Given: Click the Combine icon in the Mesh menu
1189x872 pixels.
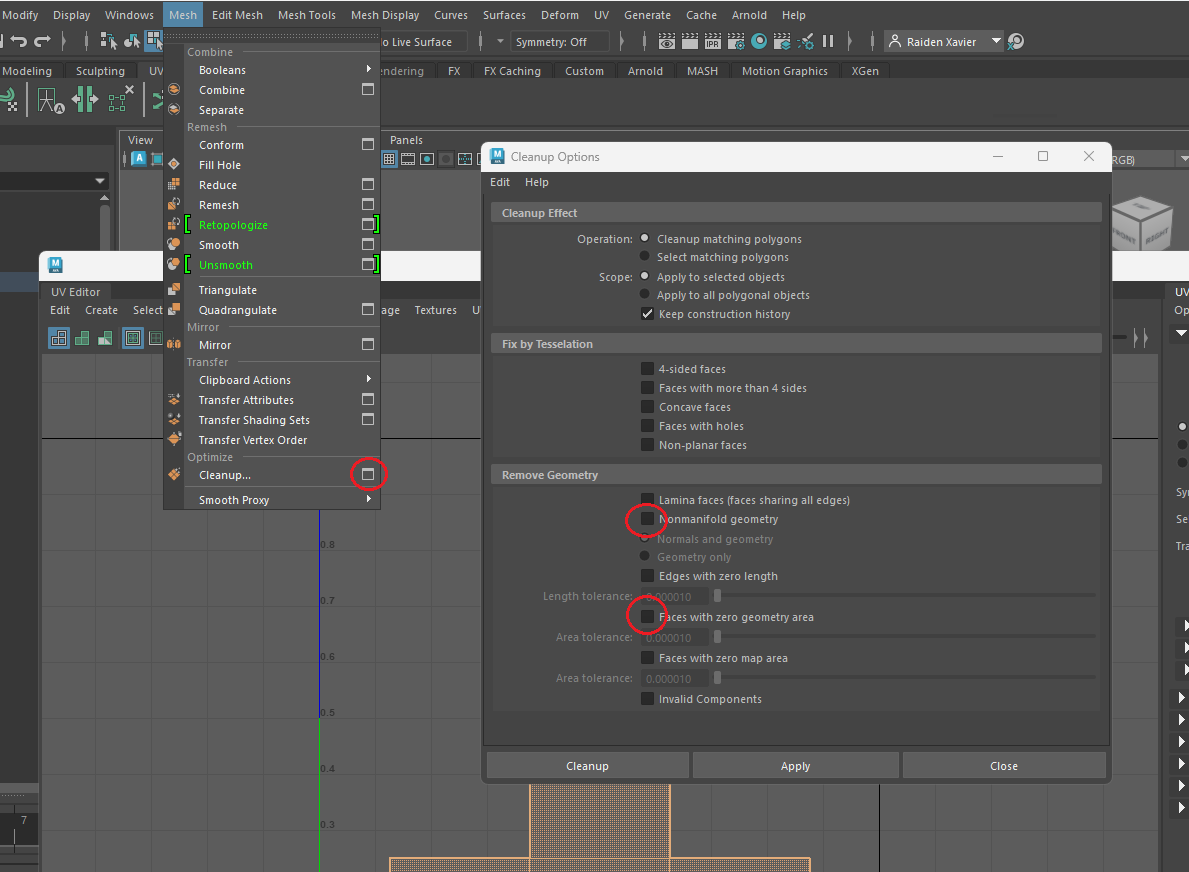Looking at the screenshot, I should point(174,89).
